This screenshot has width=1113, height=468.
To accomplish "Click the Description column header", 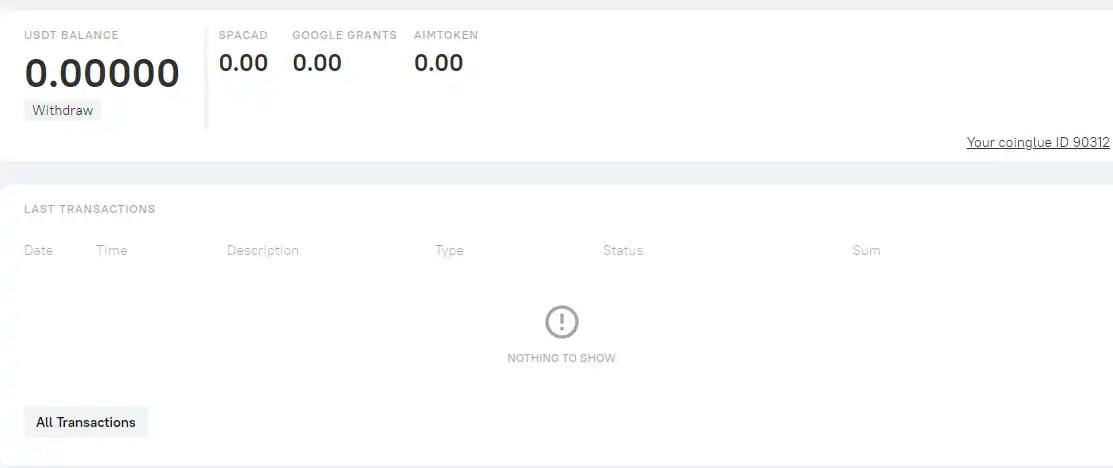I will tap(263, 251).
